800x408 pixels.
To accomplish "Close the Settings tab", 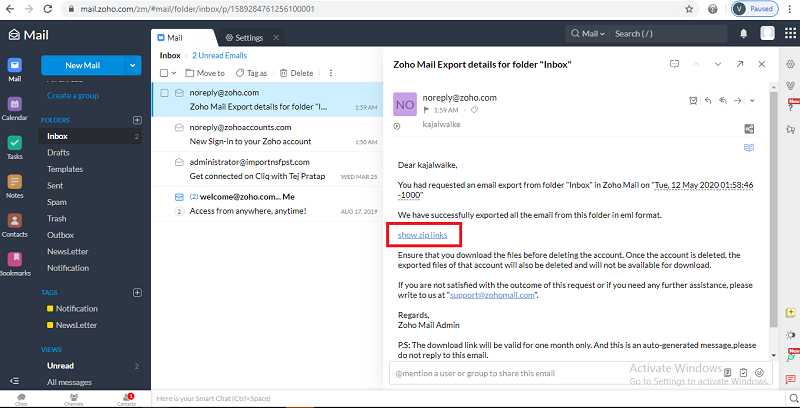I will pyautogui.click(x=276, y=38).
